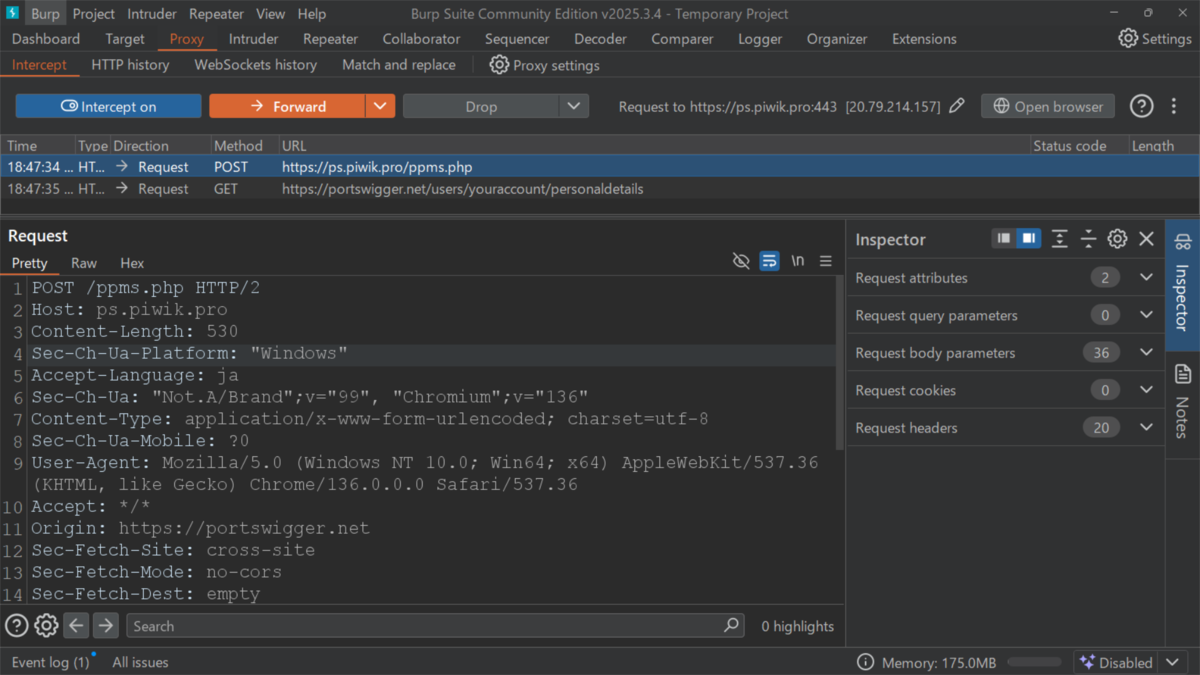Image resolution: width=1200 pixels, height=675 pixels.
Task: Select POST ppms.php request row
Action: [x=600, y=167]
